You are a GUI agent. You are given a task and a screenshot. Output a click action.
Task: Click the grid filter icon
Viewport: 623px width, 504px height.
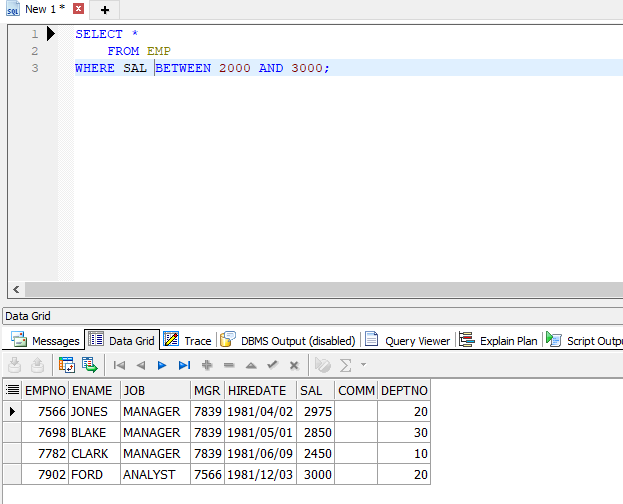coord(323,365)
